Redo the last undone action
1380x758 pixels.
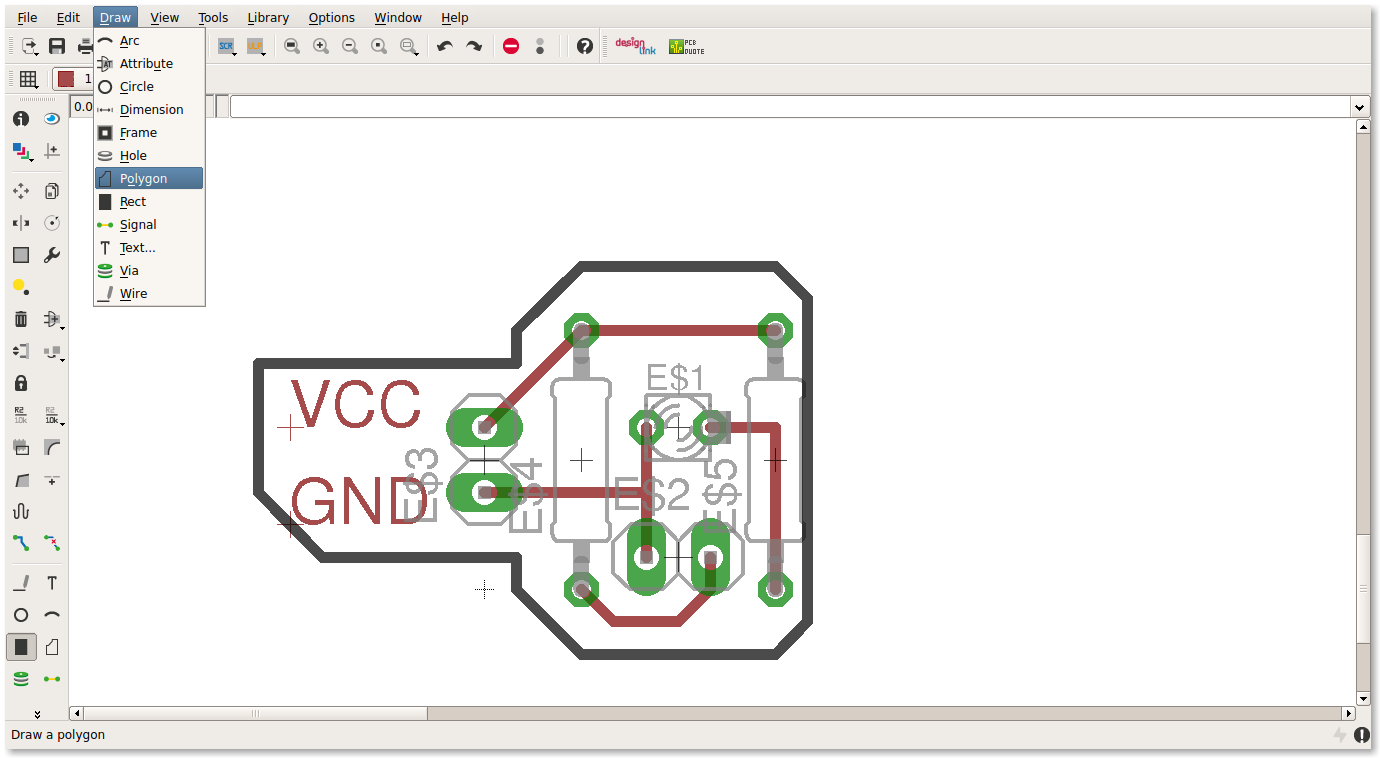[474, 46]
